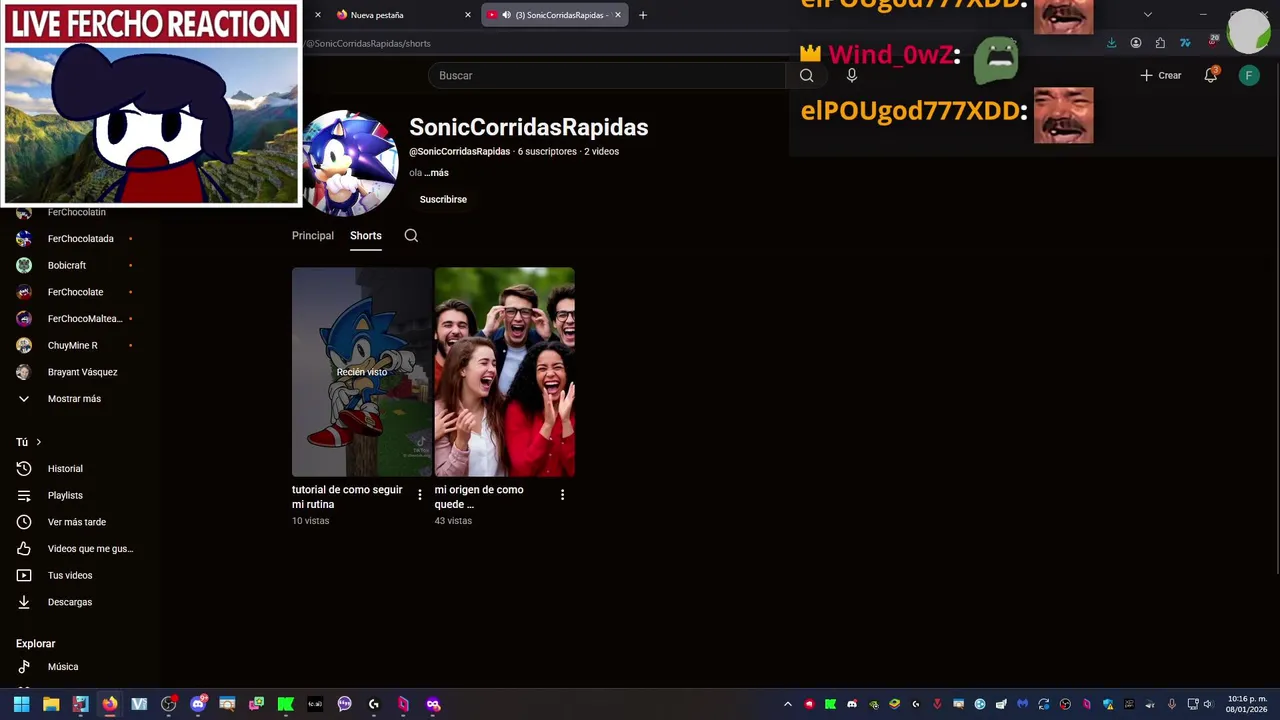The image size is (1280, 720).
Task: Switch to the Nueva pestaña browser tab
Action: [x=403, y=15]
